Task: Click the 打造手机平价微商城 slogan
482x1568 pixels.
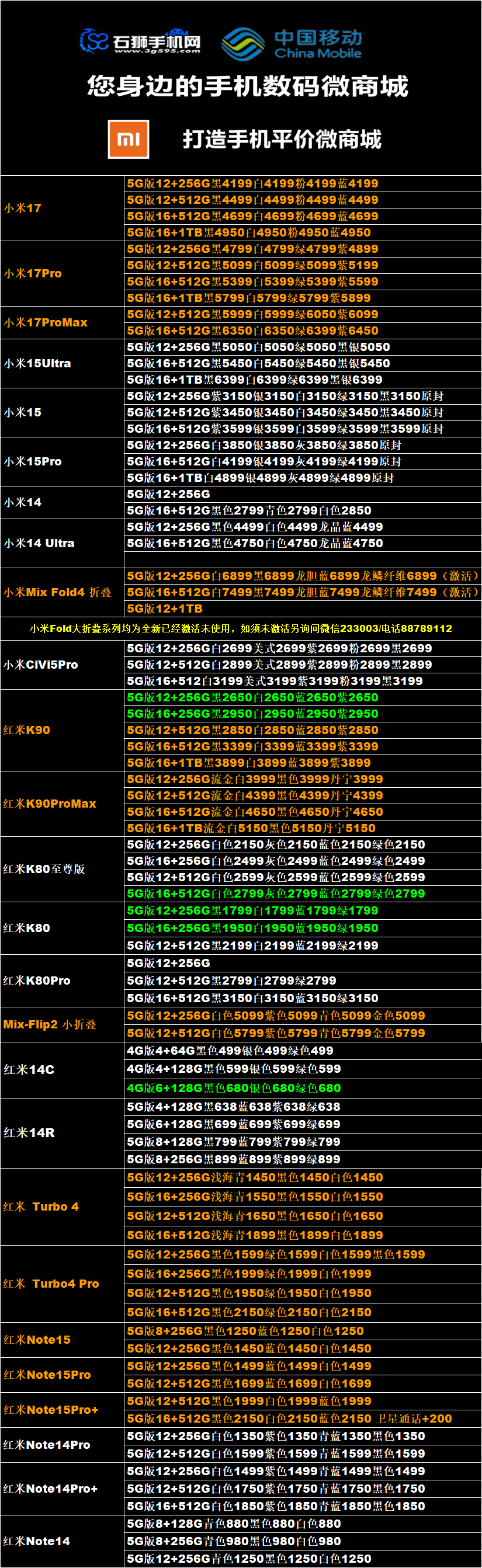Action: 282,140
